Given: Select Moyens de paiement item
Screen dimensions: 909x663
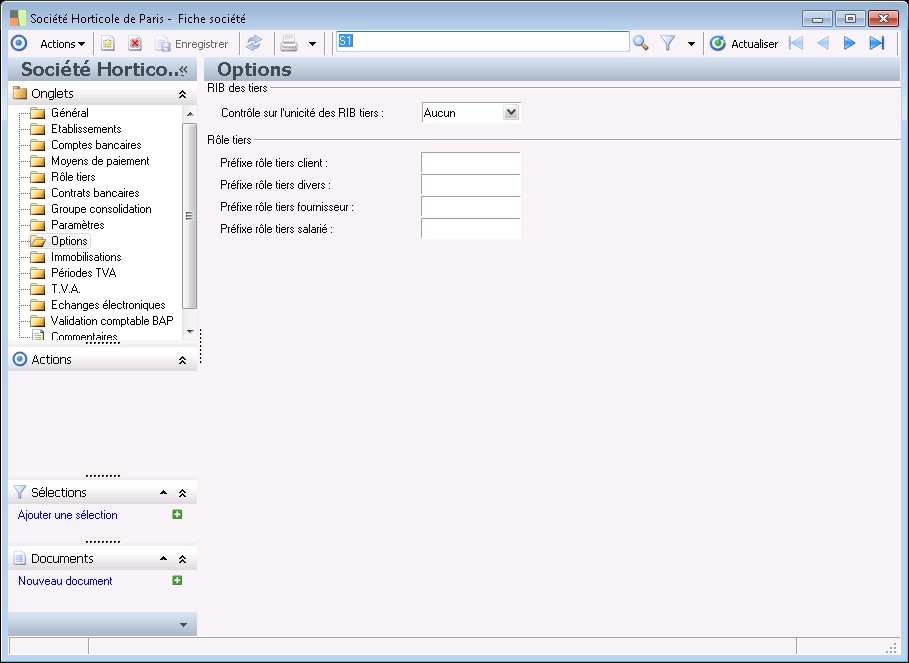Looking at the screenshot, I should [x=100, y=161].
